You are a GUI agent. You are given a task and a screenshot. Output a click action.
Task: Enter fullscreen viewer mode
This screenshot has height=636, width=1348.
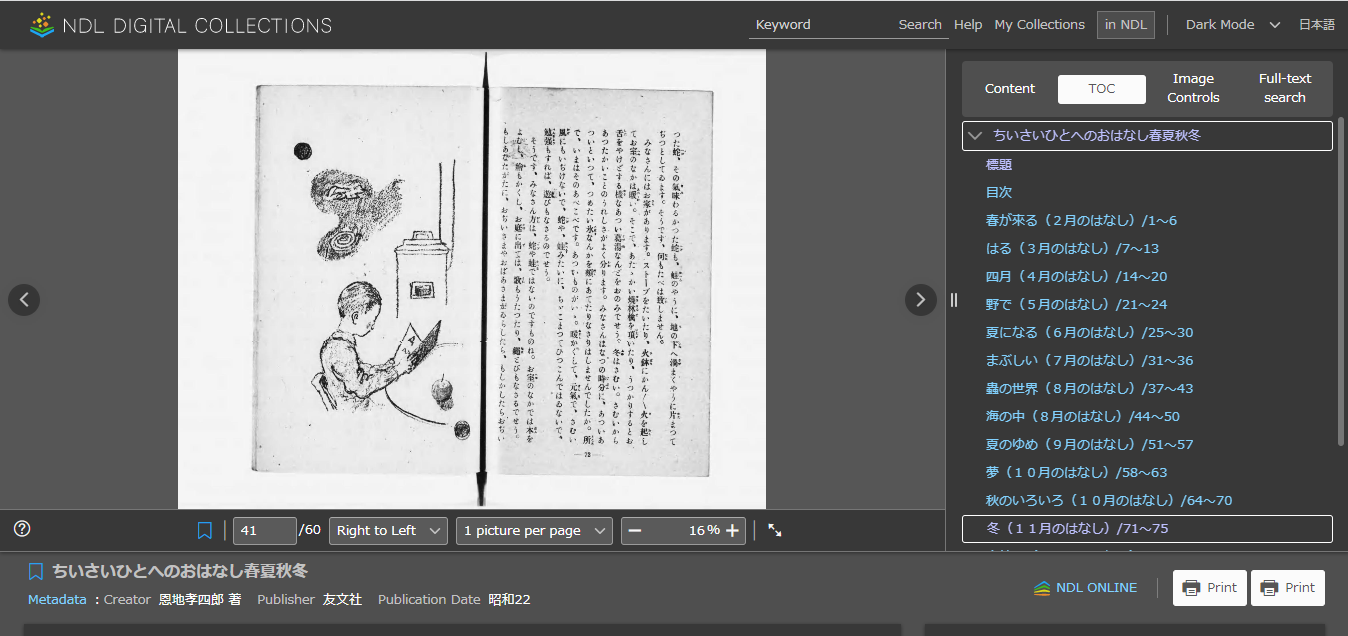(x=774, y=531)
